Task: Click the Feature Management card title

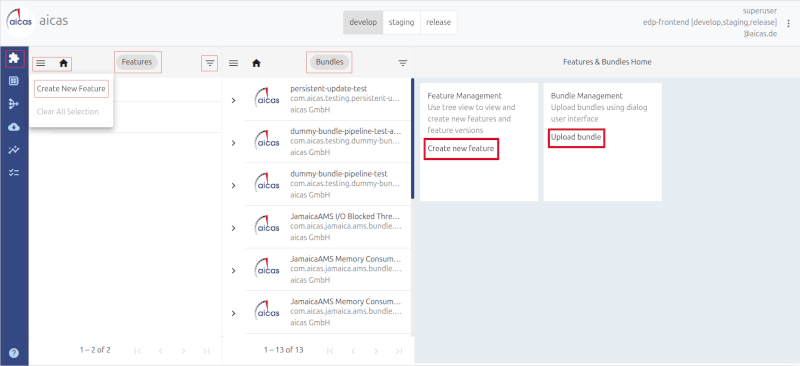Action: [464, 95]
